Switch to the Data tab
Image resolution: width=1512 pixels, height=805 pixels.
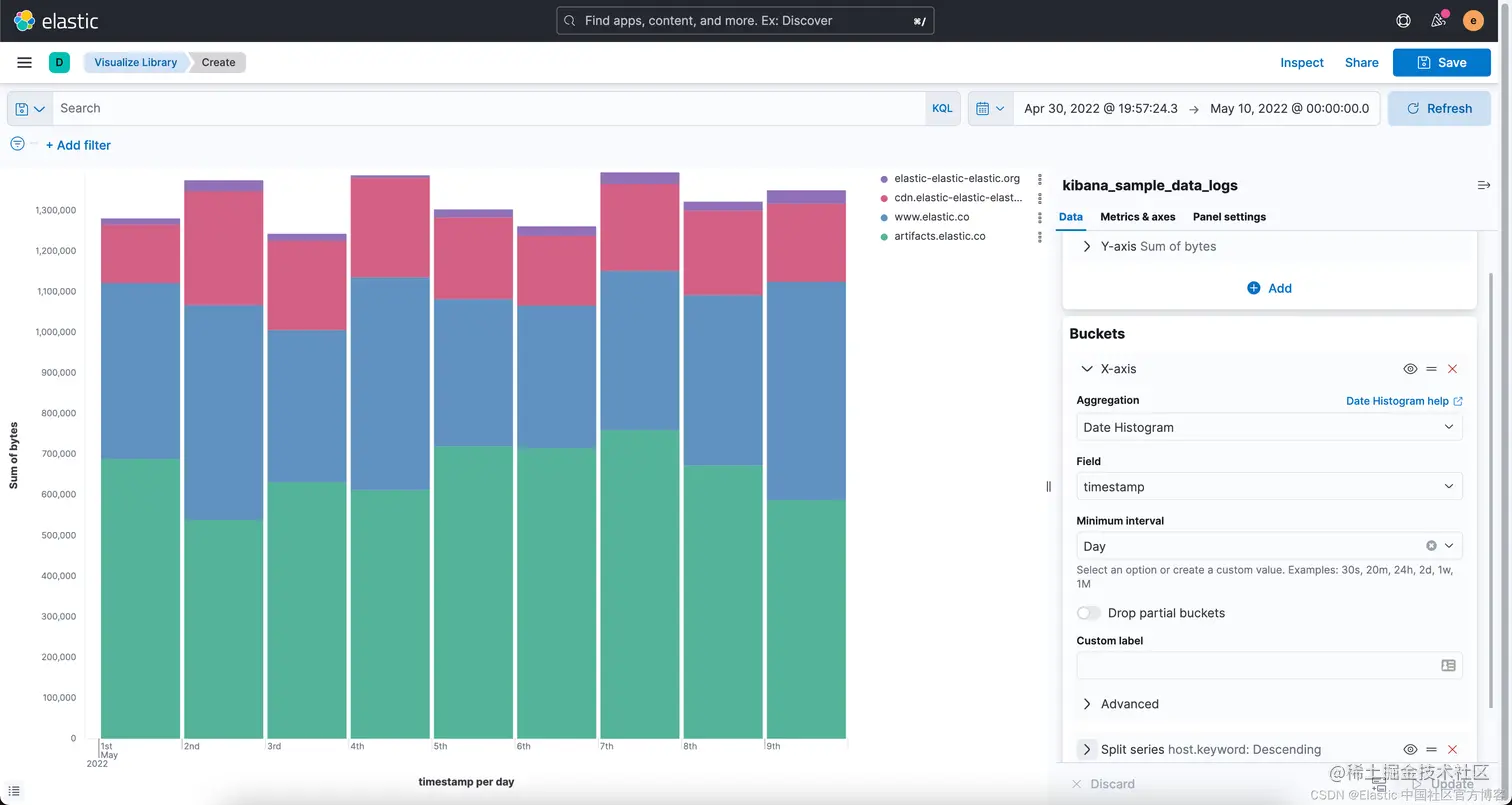[1070, 217]
